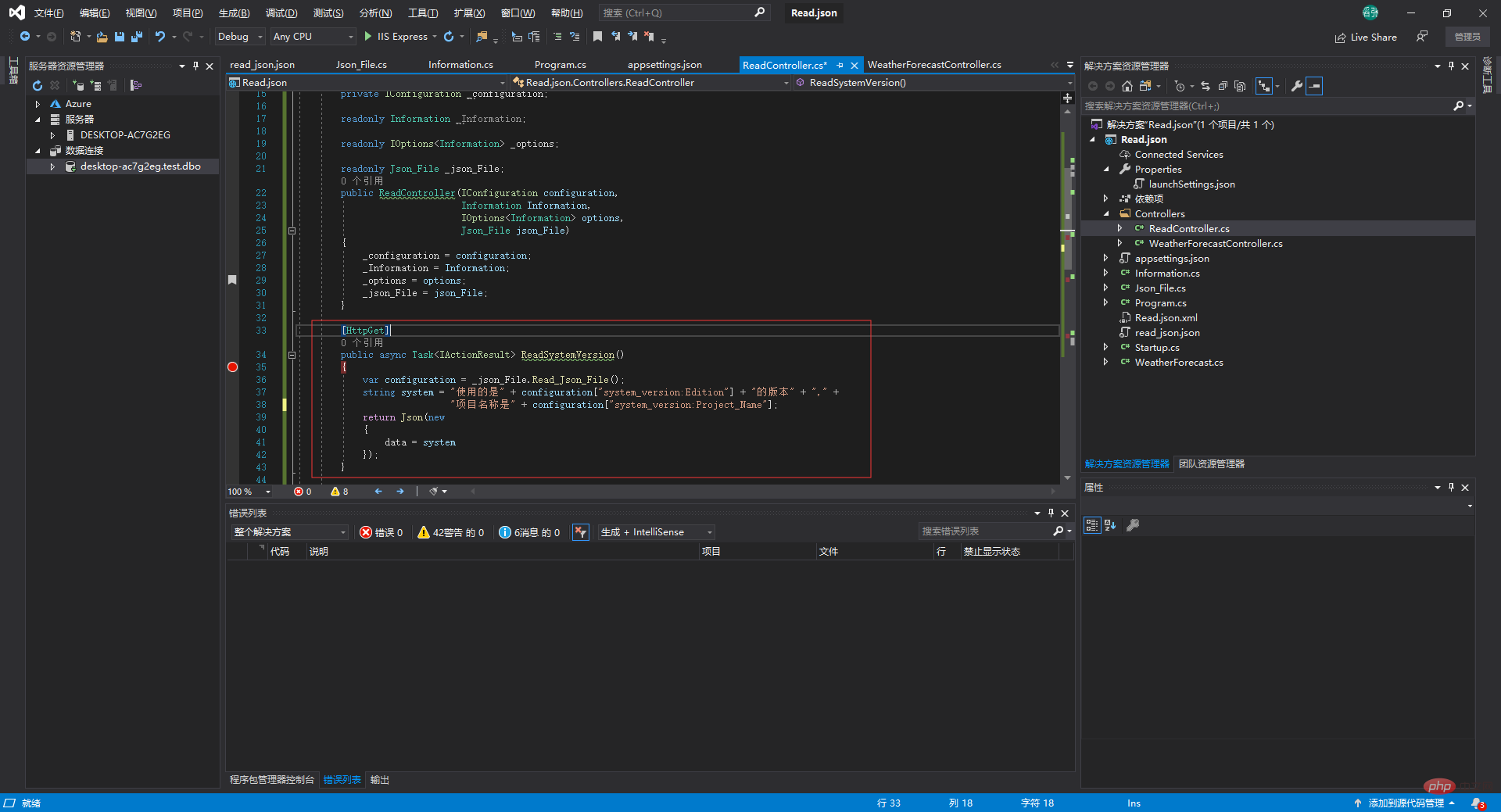Switch to the Program.cs tab
The image size is (1501, 812).
pos(560,65)
